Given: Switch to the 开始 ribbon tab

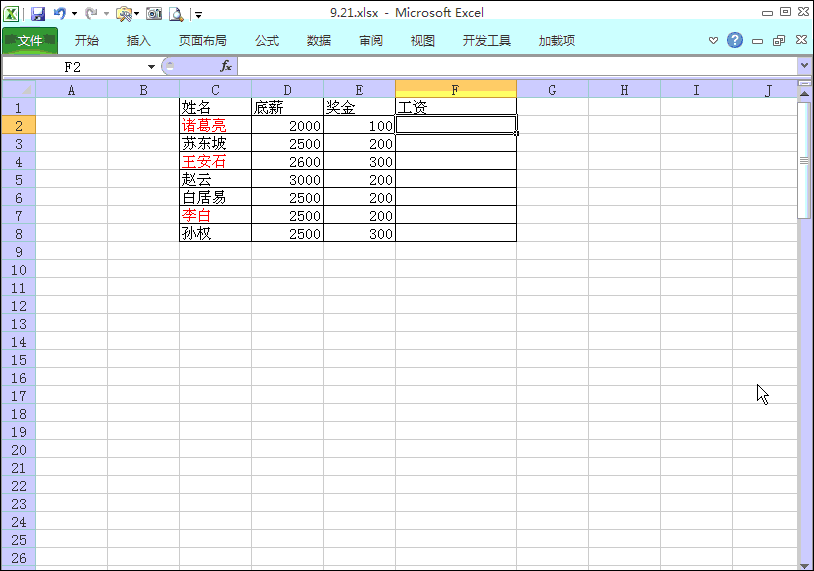Looking at the screenshot, I should (87, 40).
